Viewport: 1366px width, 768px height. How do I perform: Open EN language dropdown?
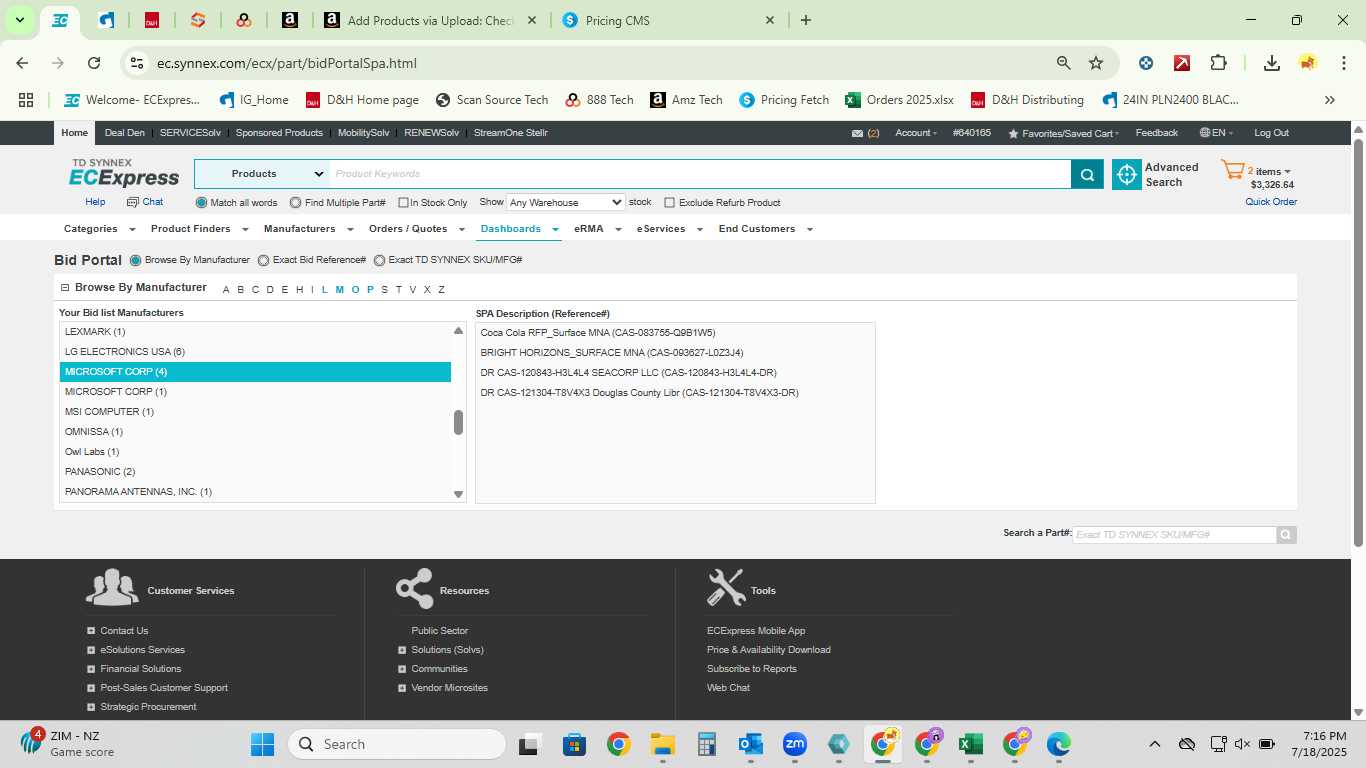click(1216, 133)
